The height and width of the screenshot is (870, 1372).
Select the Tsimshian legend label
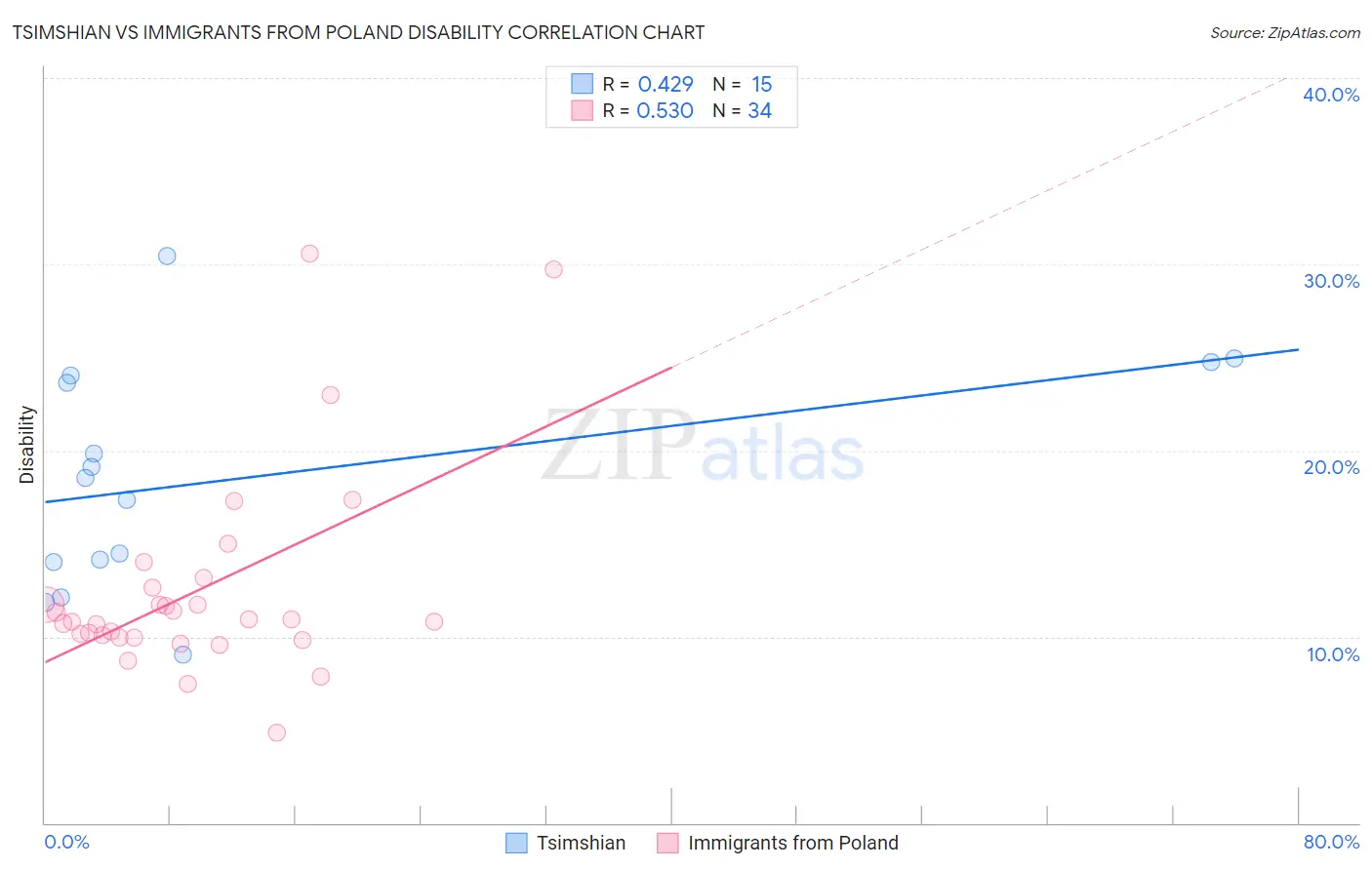(x=581, y=843)
